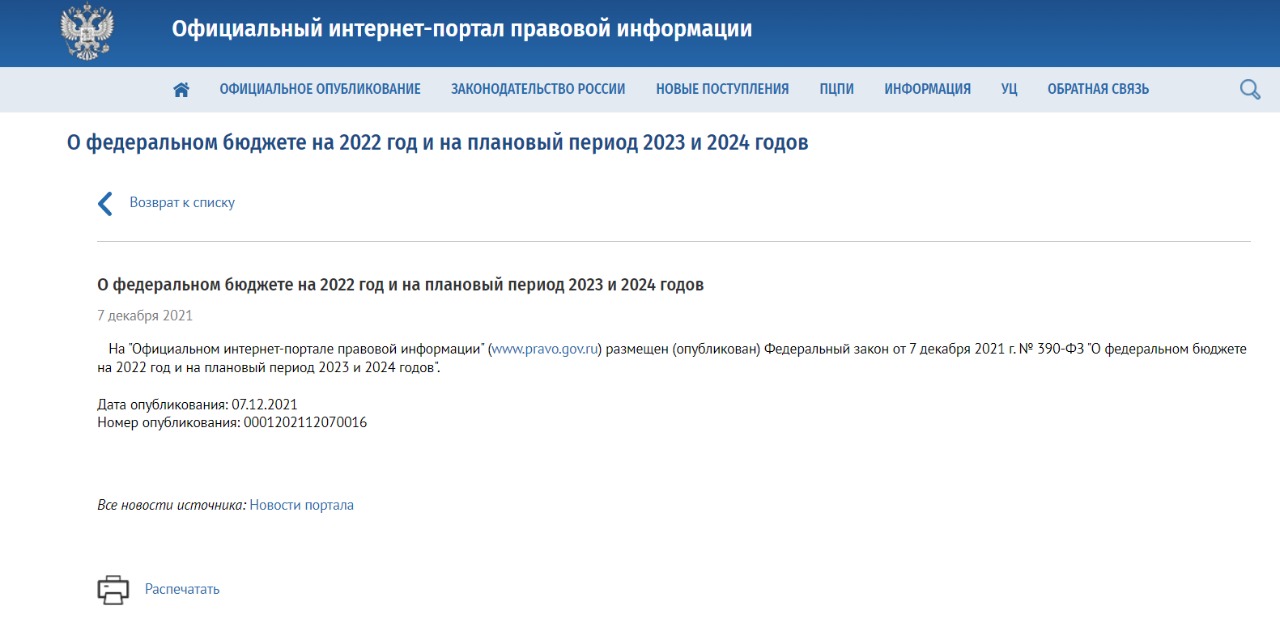This screenshot has height=627, width=1280.
Task: Click the Распечатать link
Action: (182, 589)
